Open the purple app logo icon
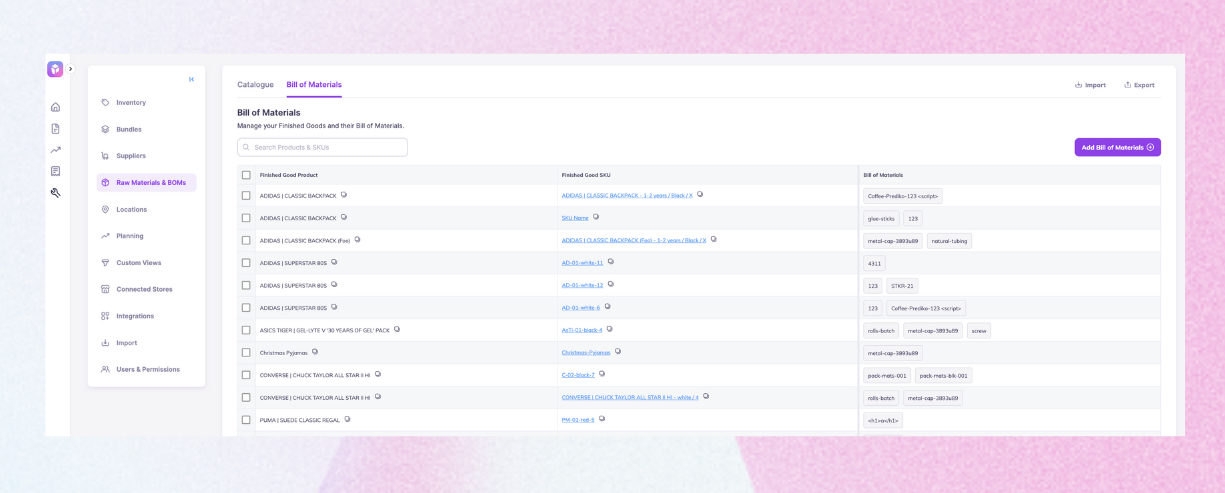Screen dimensions: 1225x493 point(55,69)
